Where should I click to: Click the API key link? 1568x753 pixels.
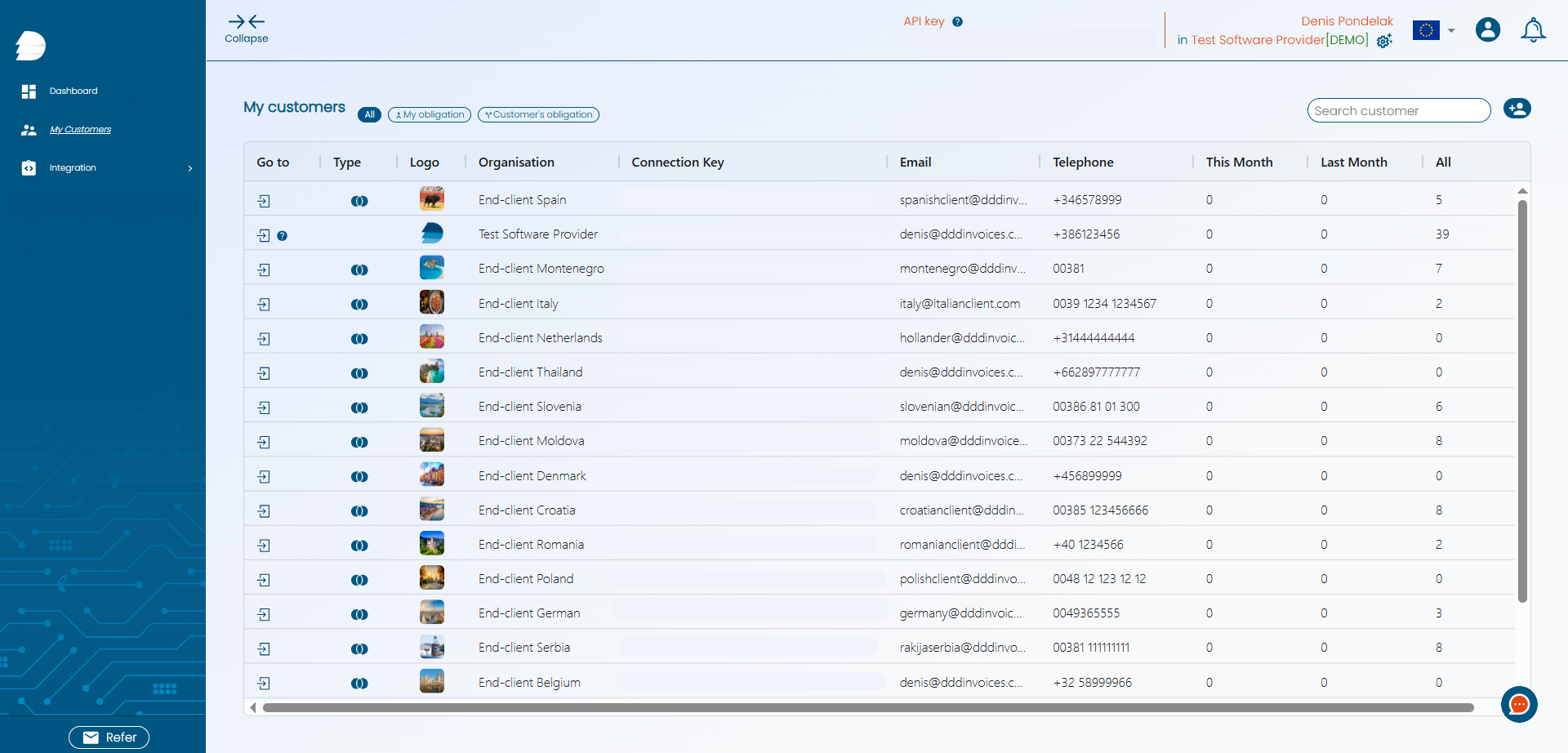coord(924,21)
